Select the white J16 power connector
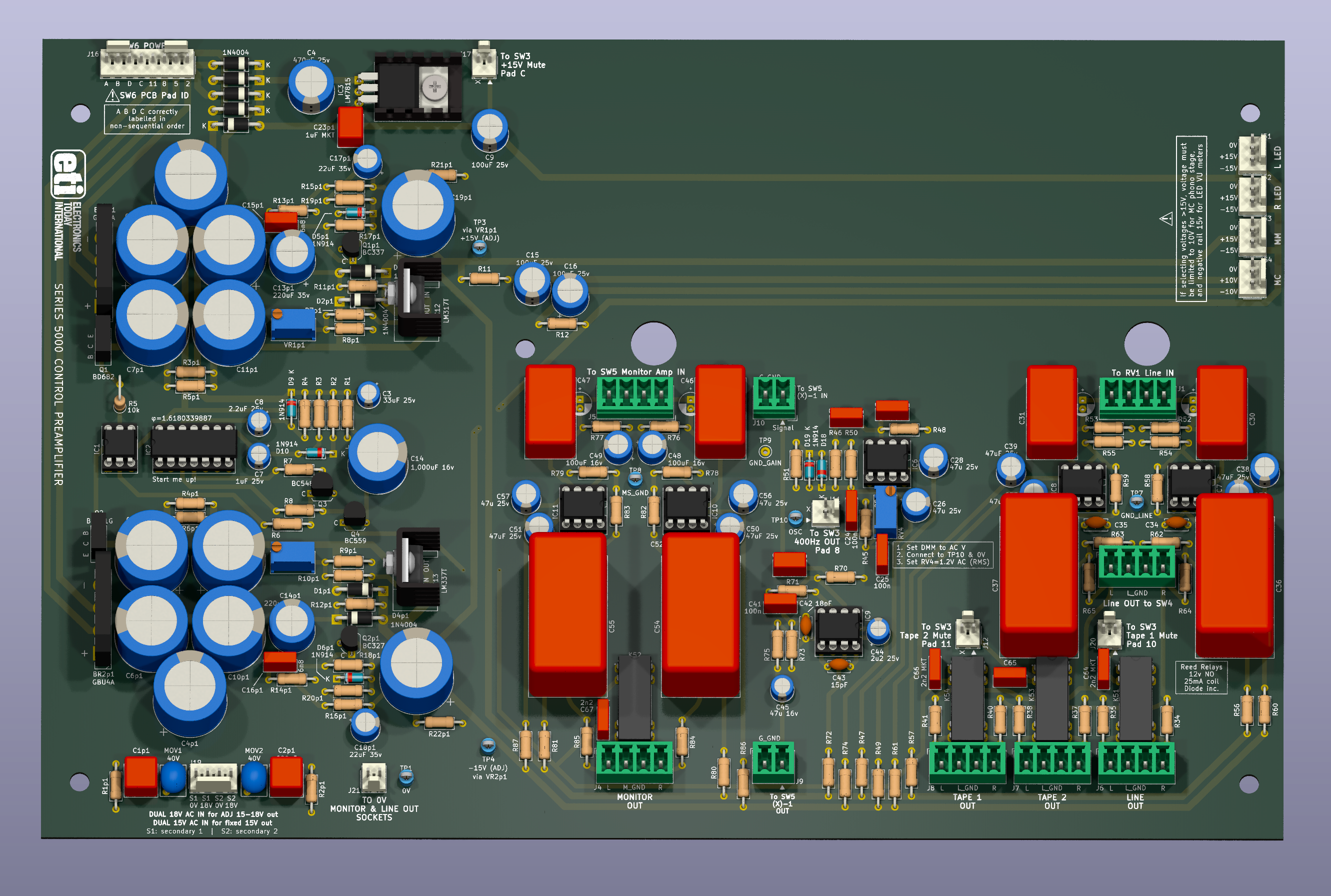 tap(147, 59)
